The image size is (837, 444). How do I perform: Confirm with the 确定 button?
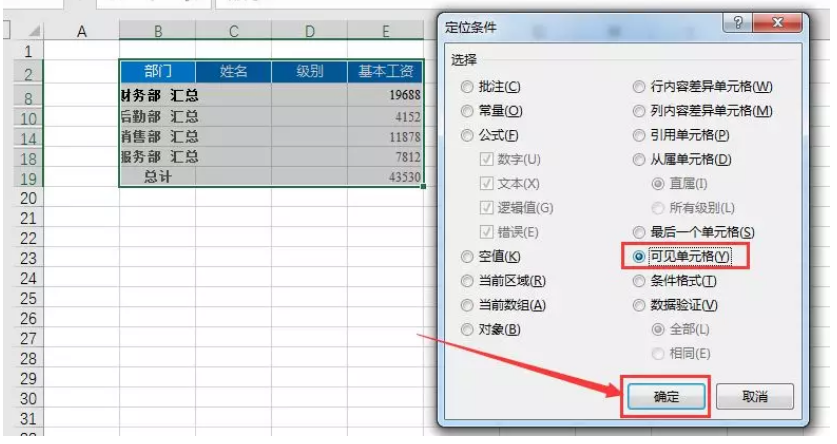click(x=666, y=397)
